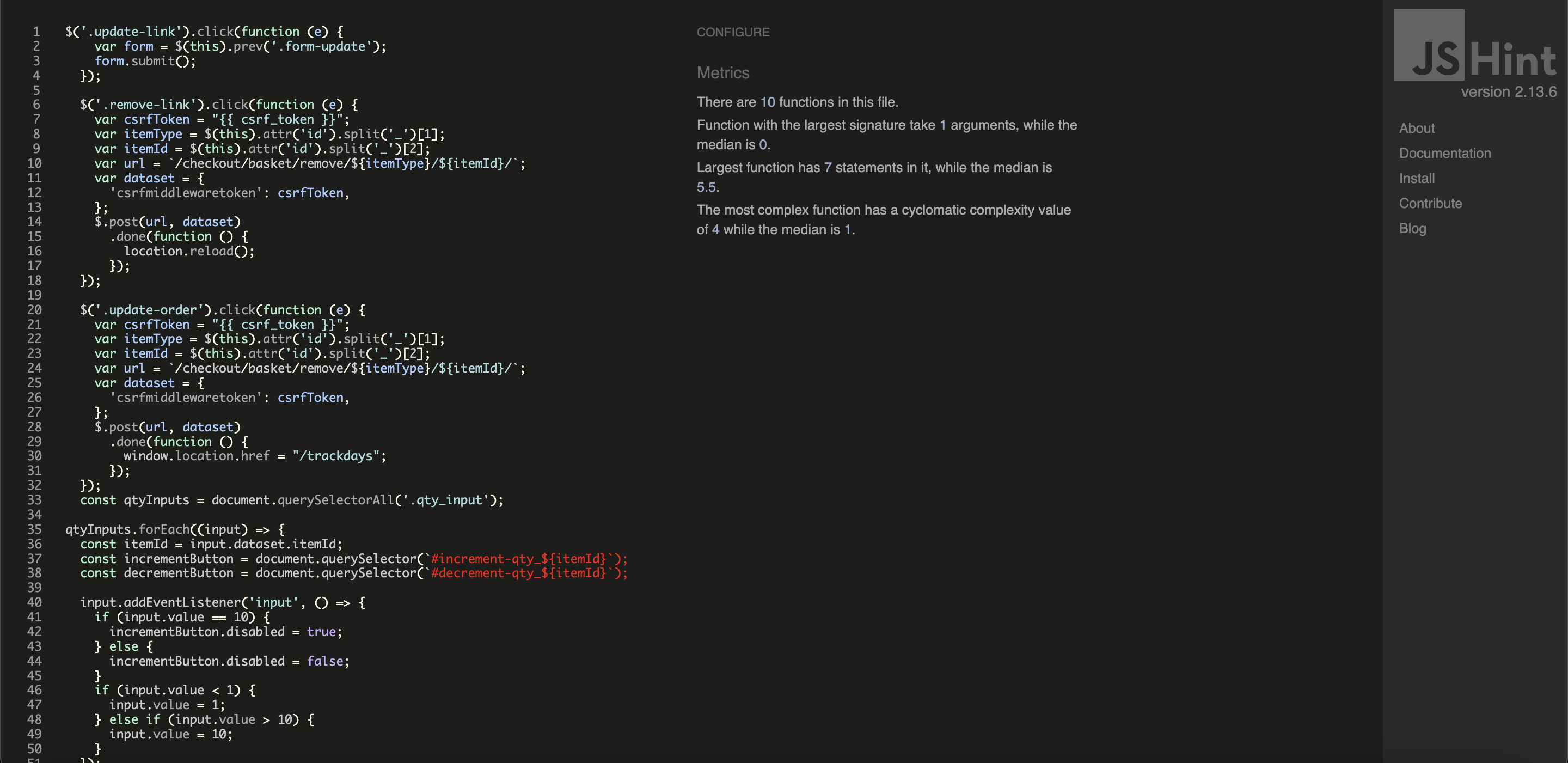This screenshot has width=1568, height=763.
Task: Visit the Blog link
Action: (1412, 228)
